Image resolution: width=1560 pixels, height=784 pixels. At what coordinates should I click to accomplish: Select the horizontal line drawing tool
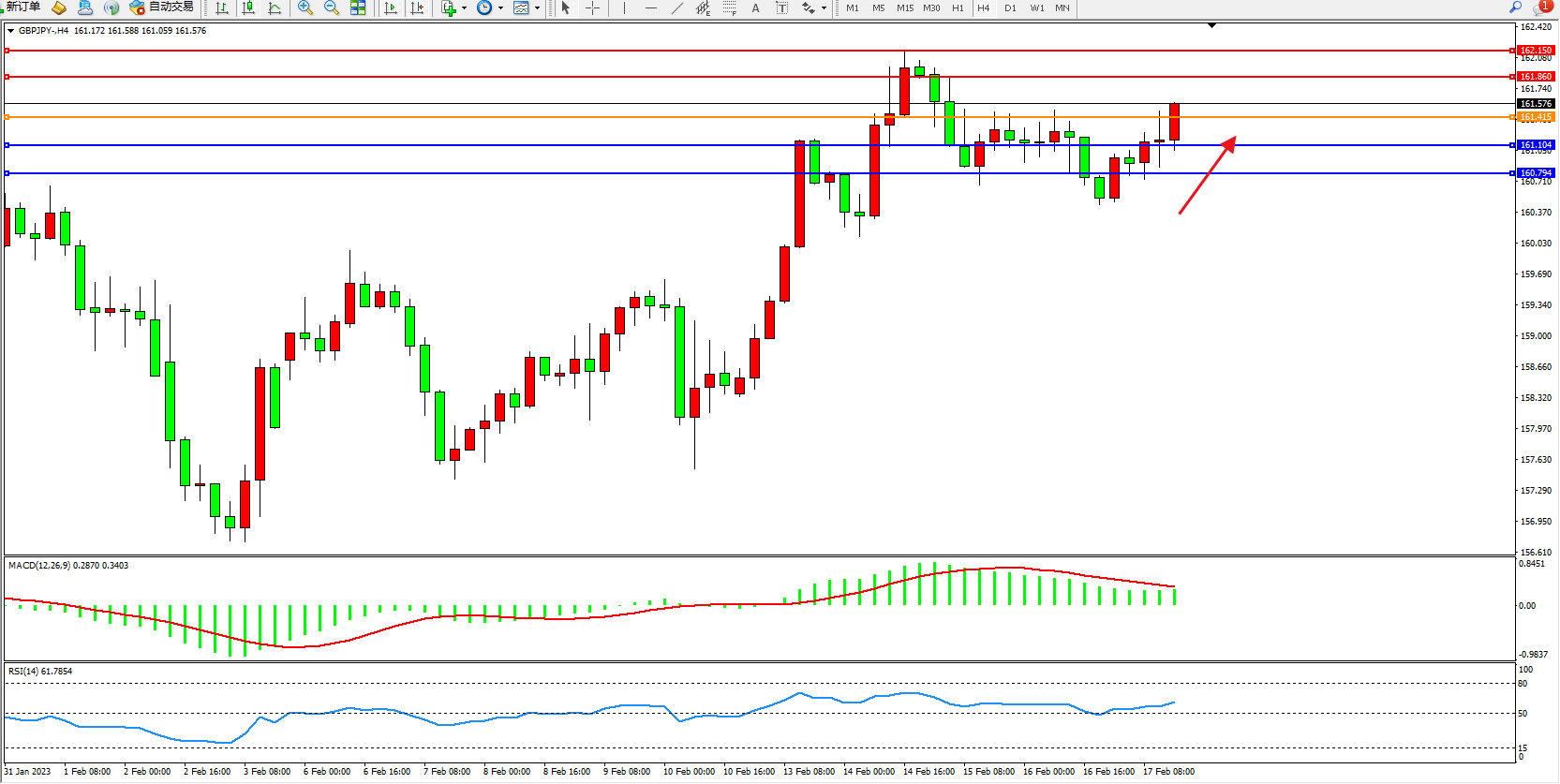650,7
